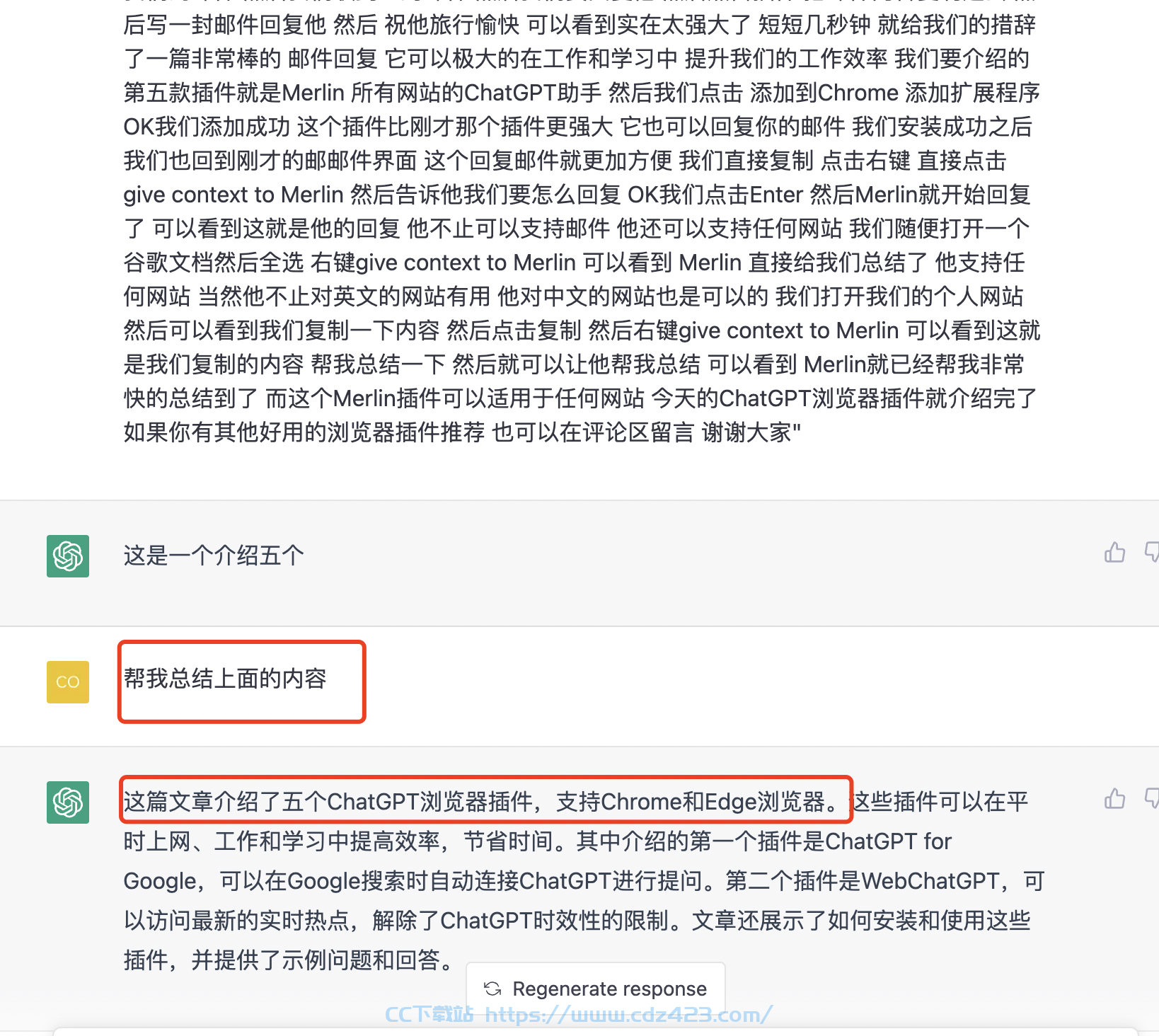
Task: Click the word "WebChatGPT" in the summary
Action: 930,881
